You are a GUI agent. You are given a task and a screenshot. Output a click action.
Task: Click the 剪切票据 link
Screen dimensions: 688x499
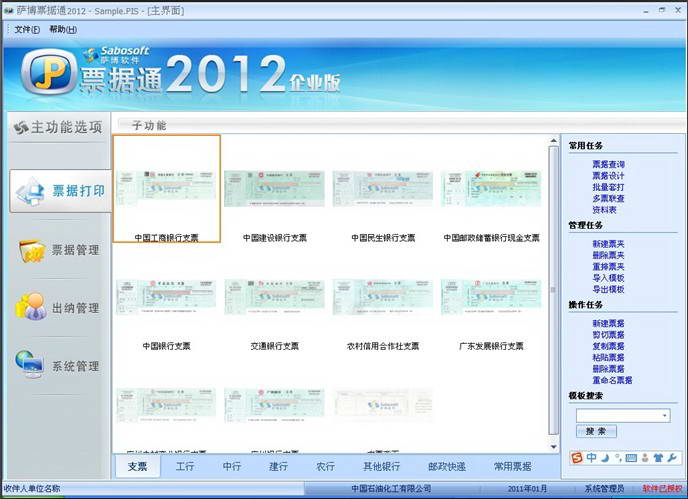coord(608,334)
